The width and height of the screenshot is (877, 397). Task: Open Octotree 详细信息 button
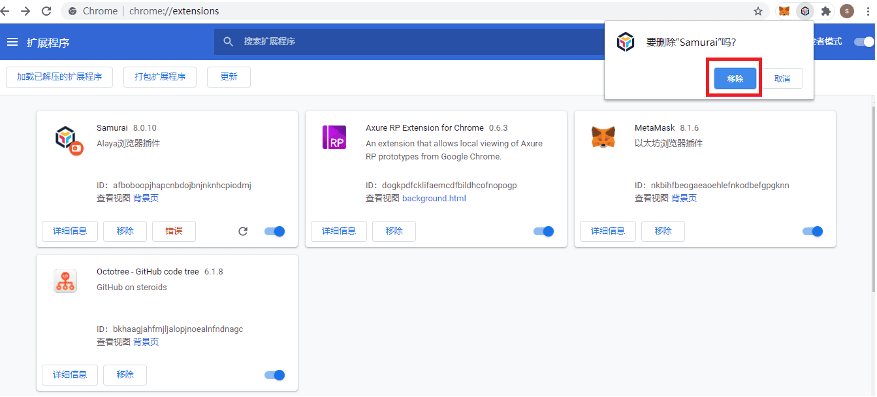click(70, 375)
